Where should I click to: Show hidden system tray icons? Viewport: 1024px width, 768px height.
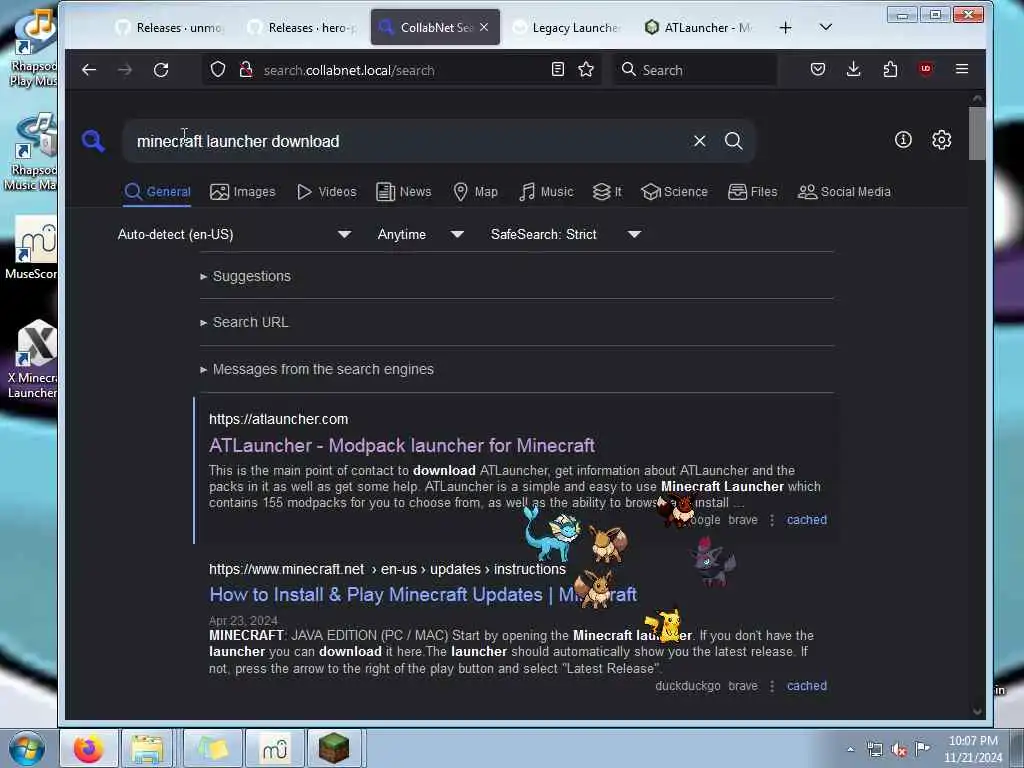pyautogui.click(x=850, y=749)
